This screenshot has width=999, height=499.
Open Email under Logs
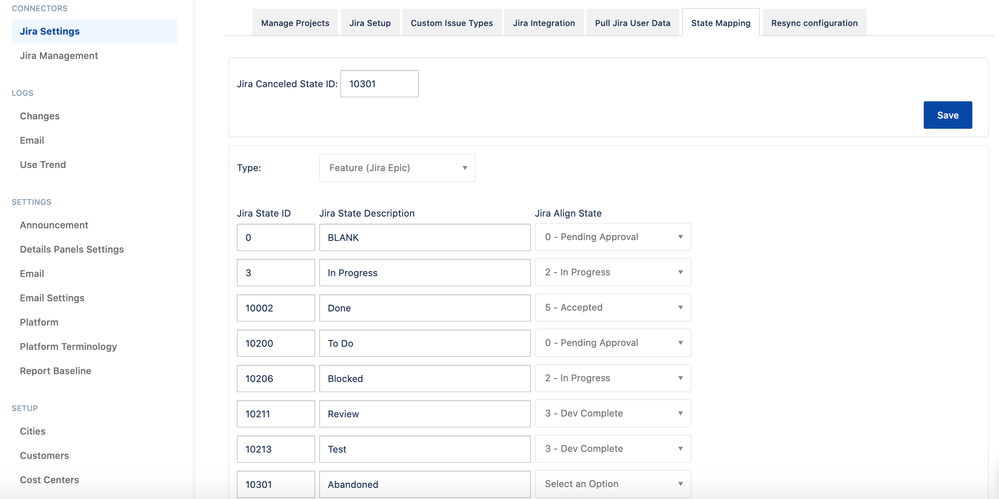tap(32, 140)
